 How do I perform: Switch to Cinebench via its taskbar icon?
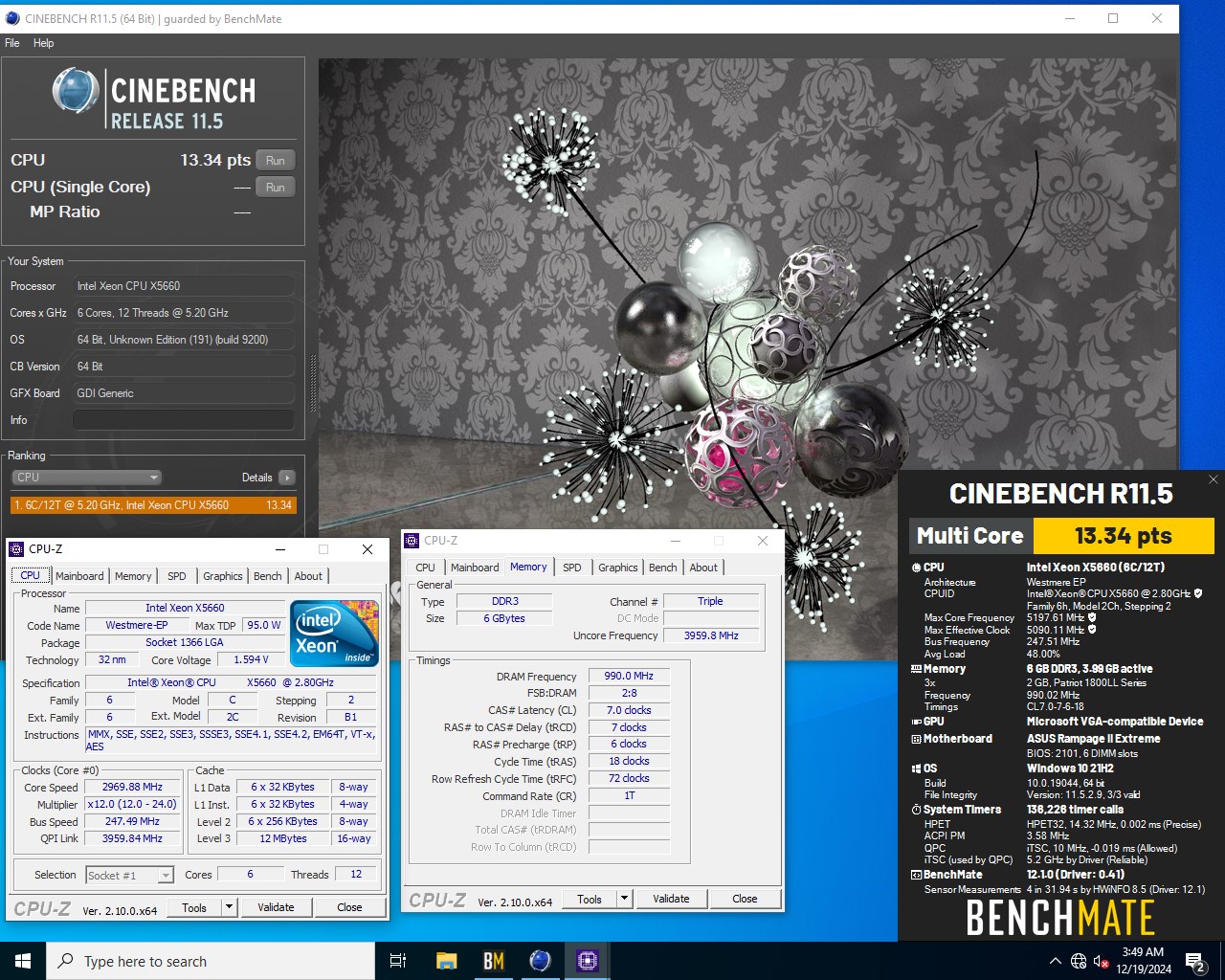(x=541, y=961)
